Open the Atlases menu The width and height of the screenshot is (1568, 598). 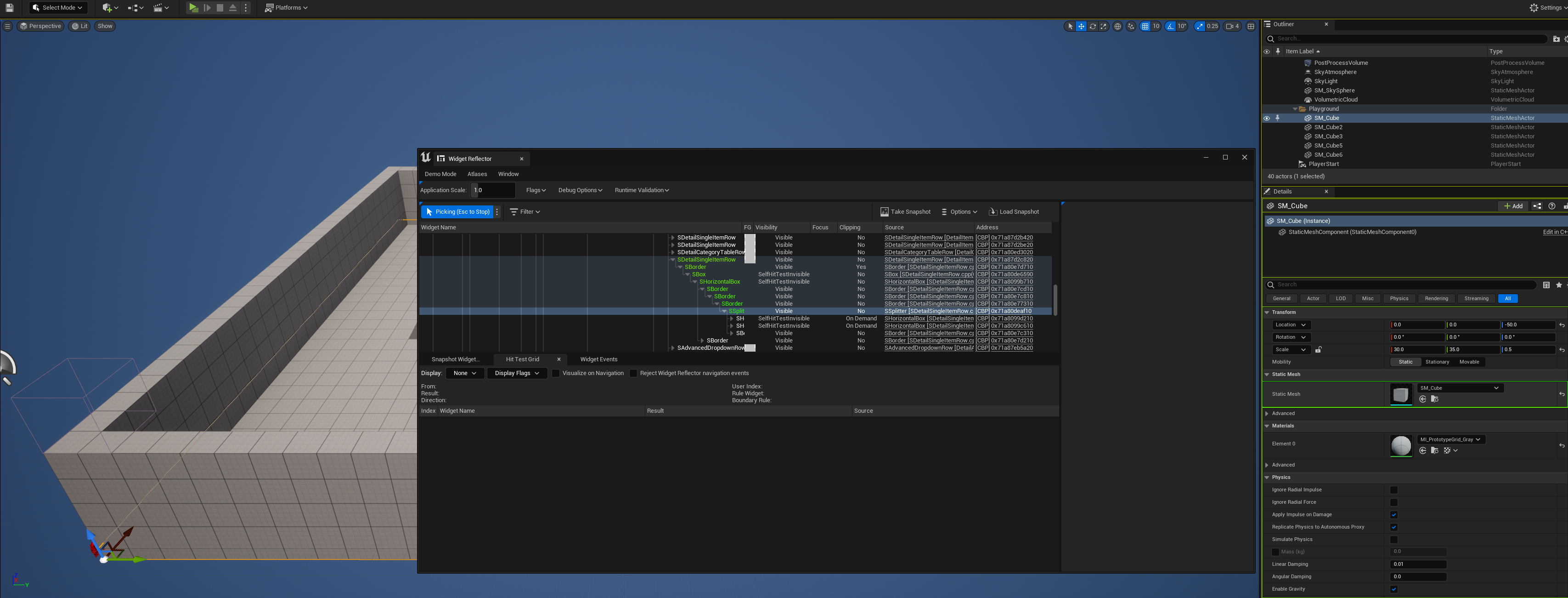[x=477, y=174]
